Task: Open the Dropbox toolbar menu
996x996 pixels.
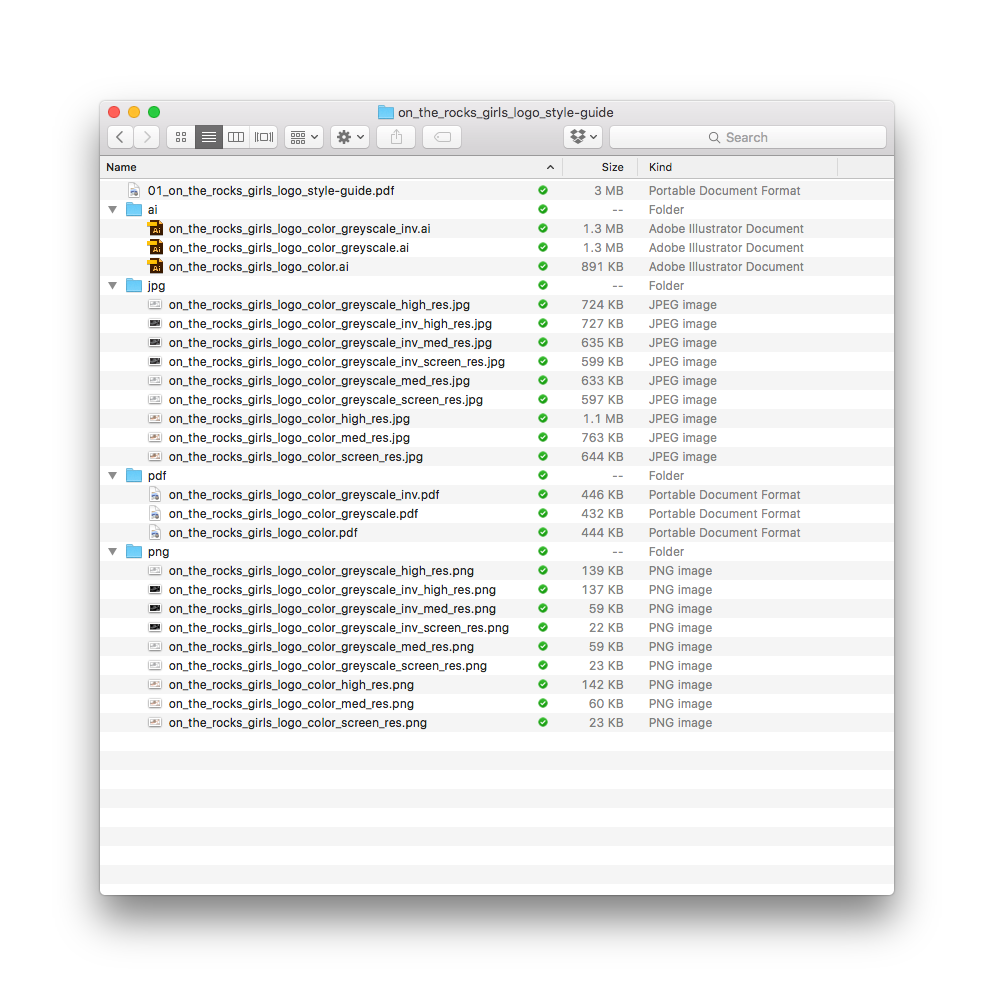Action: click(x=583, y=137)
